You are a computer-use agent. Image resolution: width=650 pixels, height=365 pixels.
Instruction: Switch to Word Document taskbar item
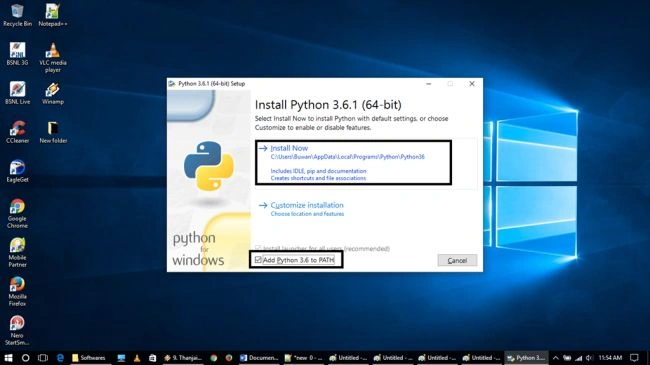pos(259,358)
